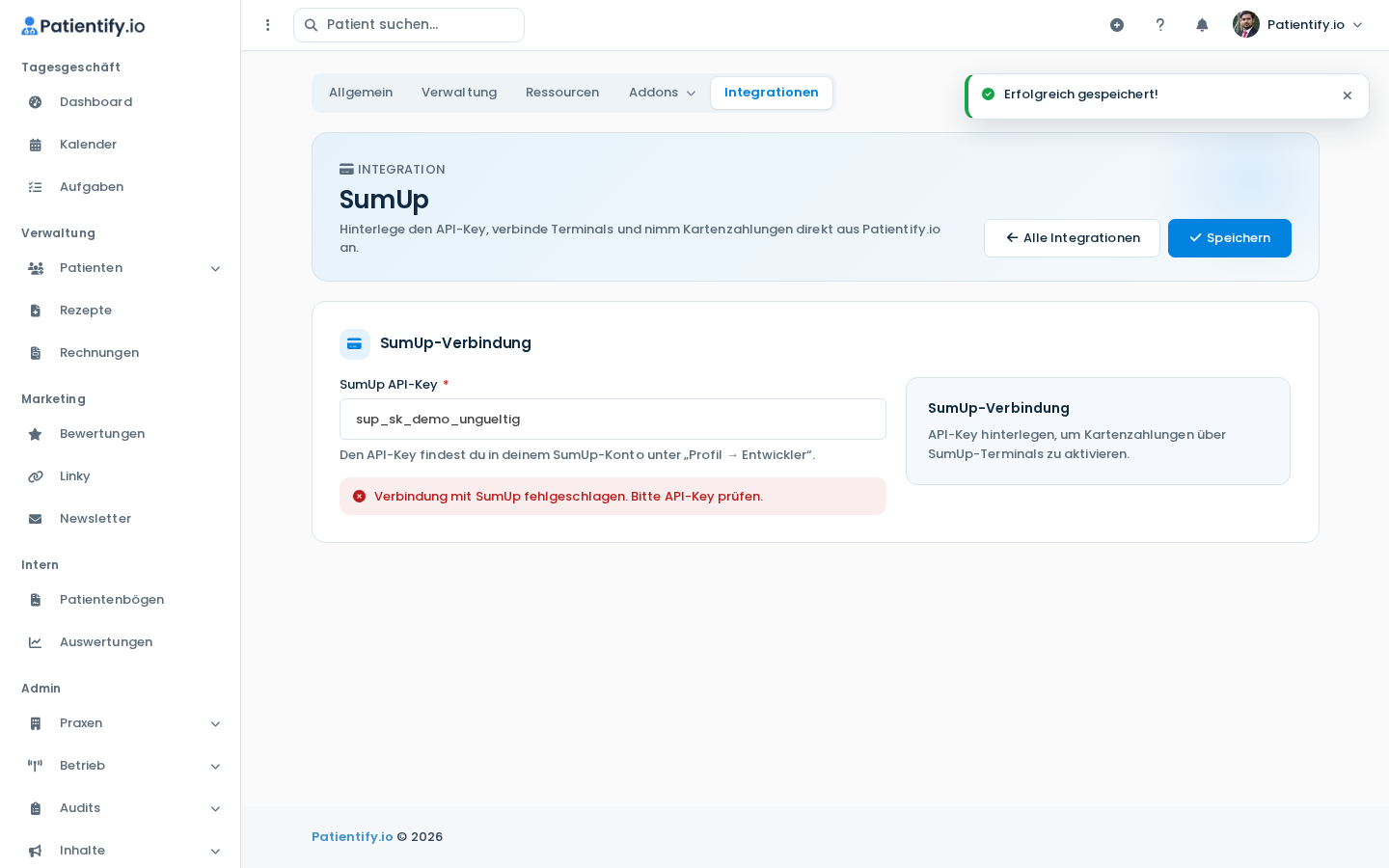Go back via Alle Integrationen button

[1072, 238]
